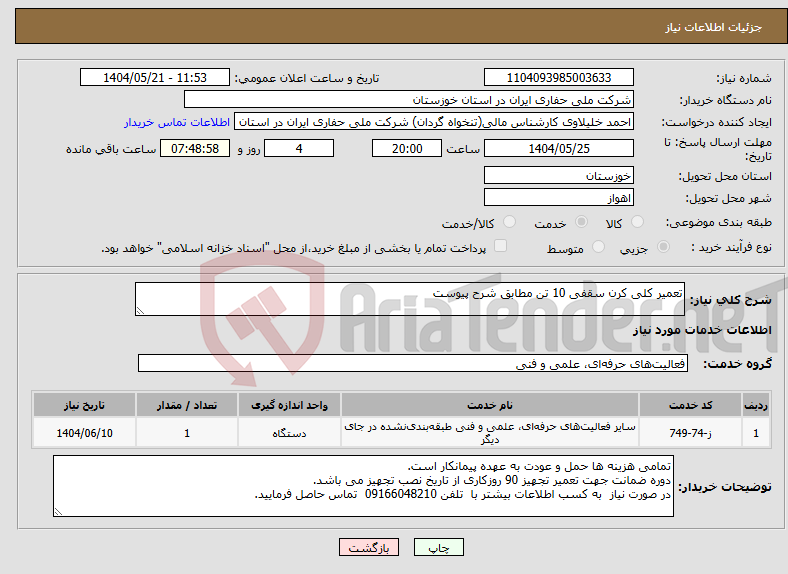Image resolution: width=788 pixels, height=574 pixels.
Task: Click the delivery province field خوزستان
Action: point(558,175)
